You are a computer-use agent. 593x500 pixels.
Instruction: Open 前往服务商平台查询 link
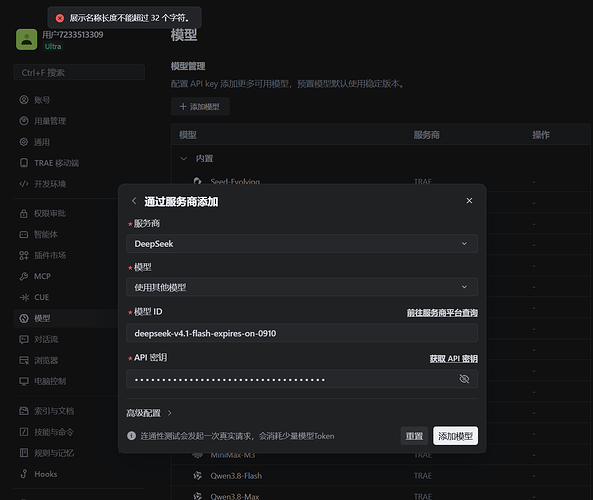442,313
